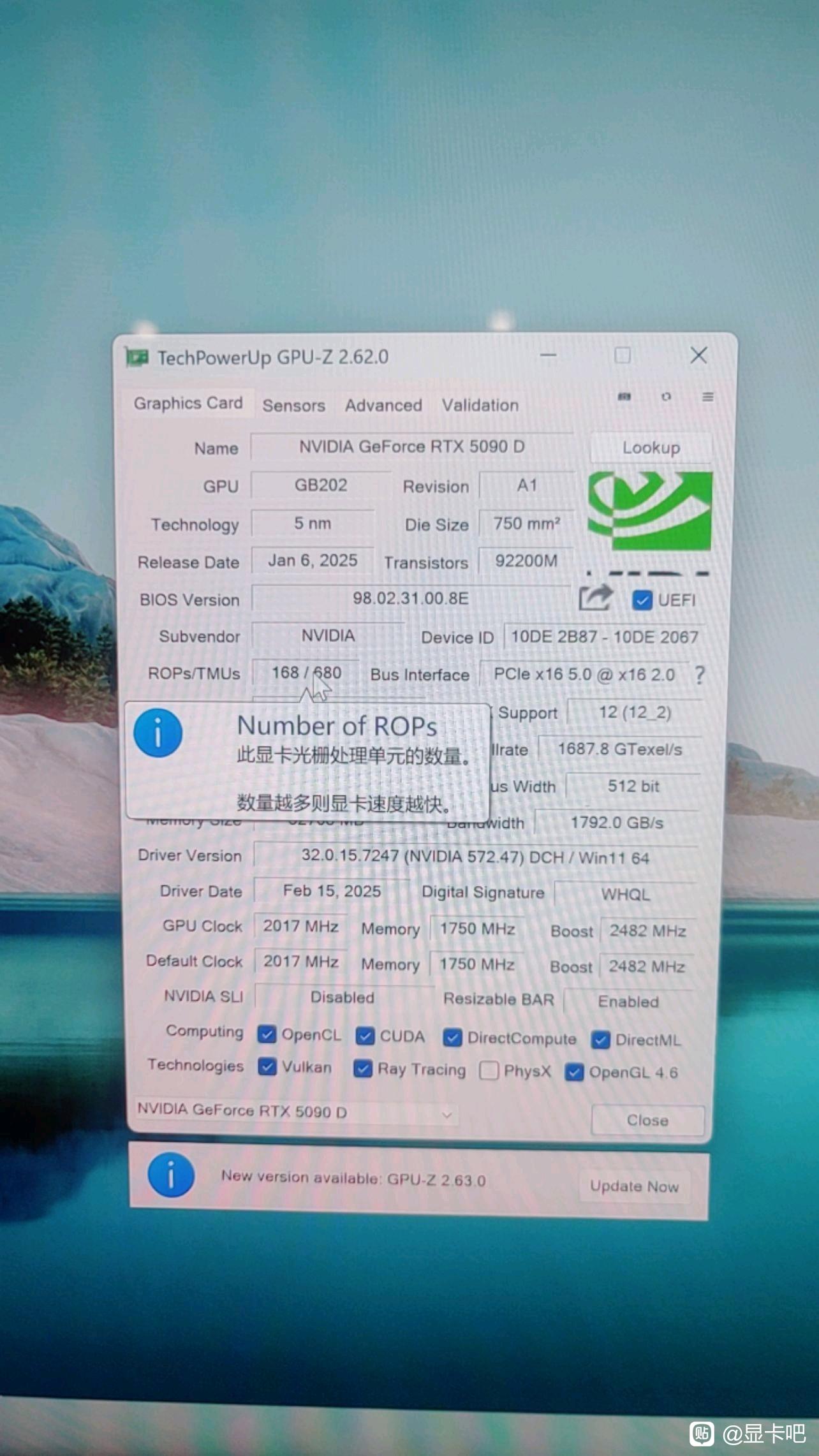
Task: Minimize the GPU-Z window
Action: click(x=549, y=355)
